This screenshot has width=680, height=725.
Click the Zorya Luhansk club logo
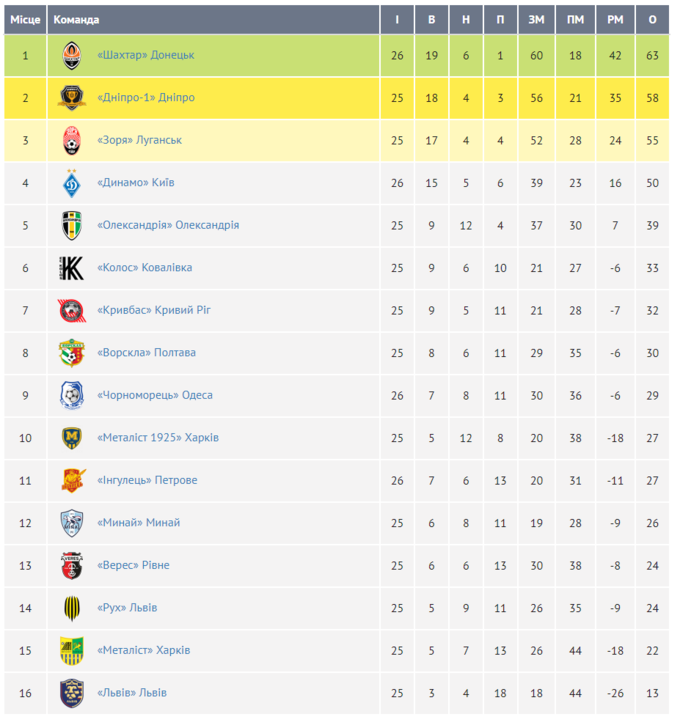point(72,141)
